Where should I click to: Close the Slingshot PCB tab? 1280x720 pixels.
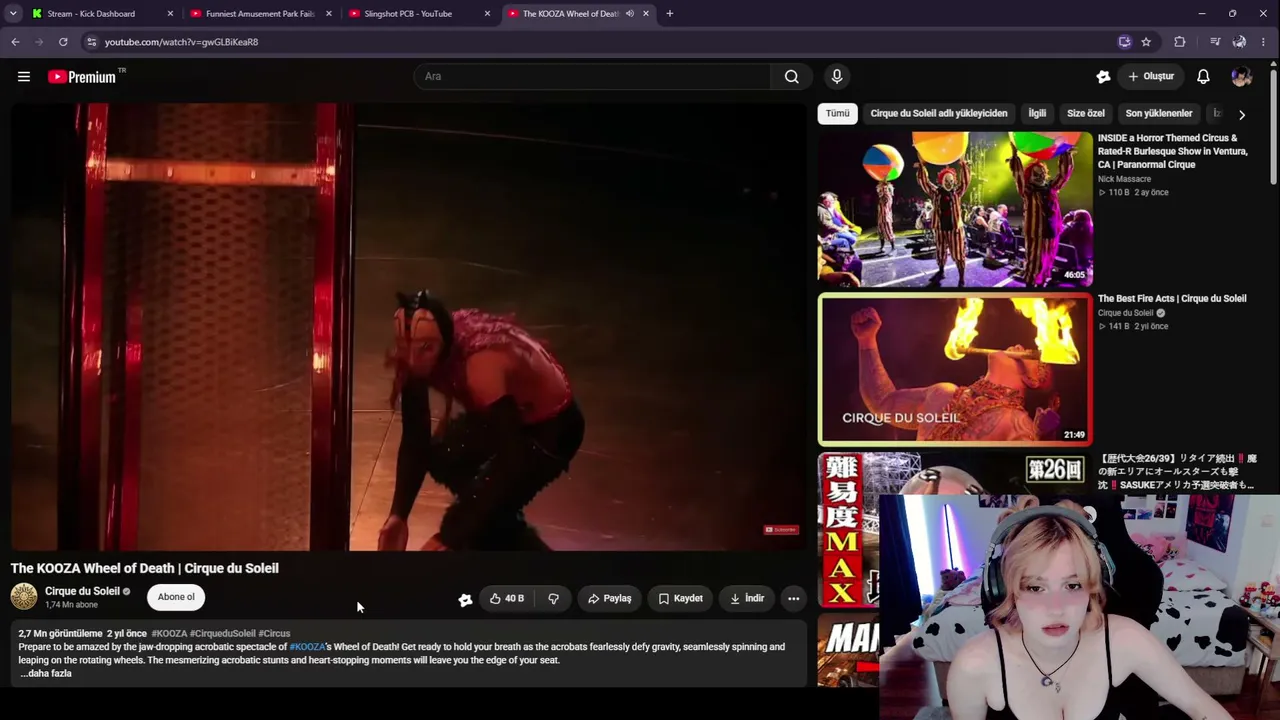(487, 14)
